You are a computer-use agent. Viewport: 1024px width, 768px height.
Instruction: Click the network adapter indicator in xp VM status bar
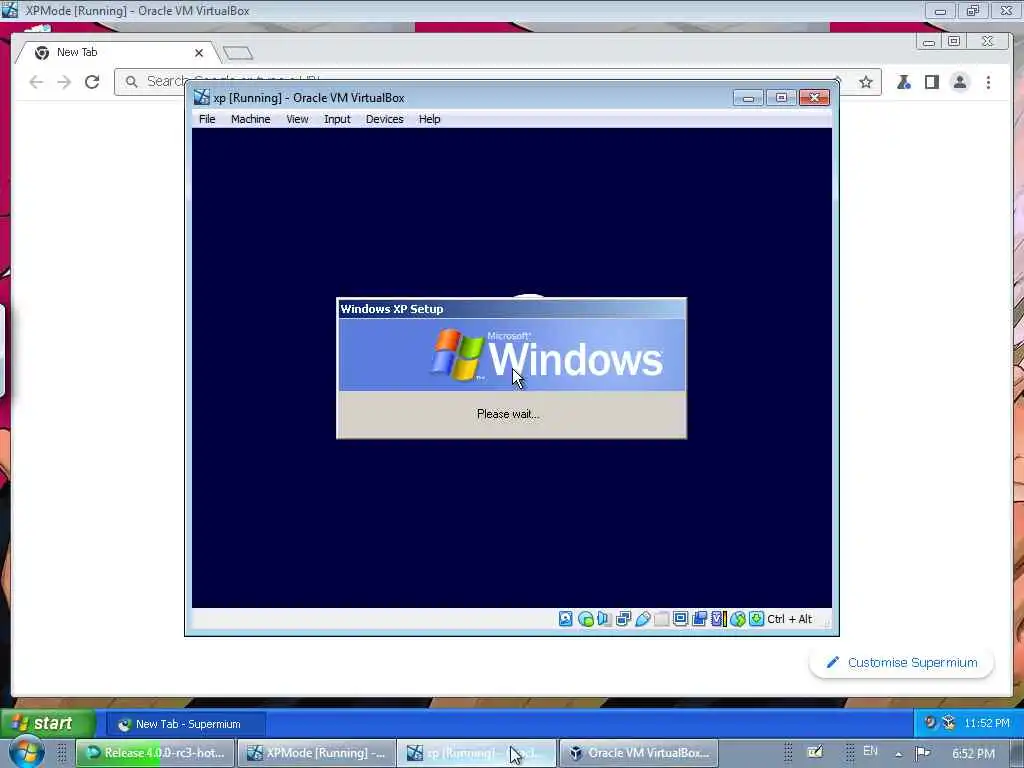(x=623, y=618)
